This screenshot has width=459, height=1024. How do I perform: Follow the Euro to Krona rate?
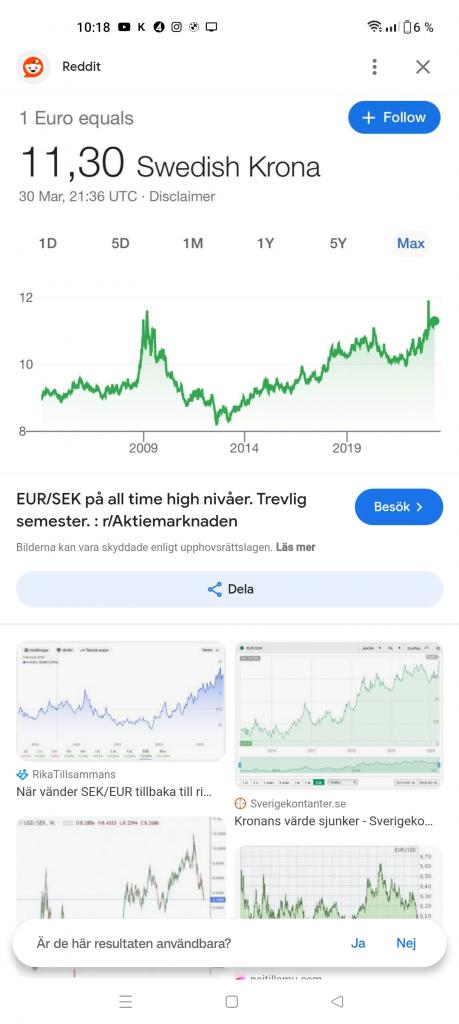[x=394, y=118]
